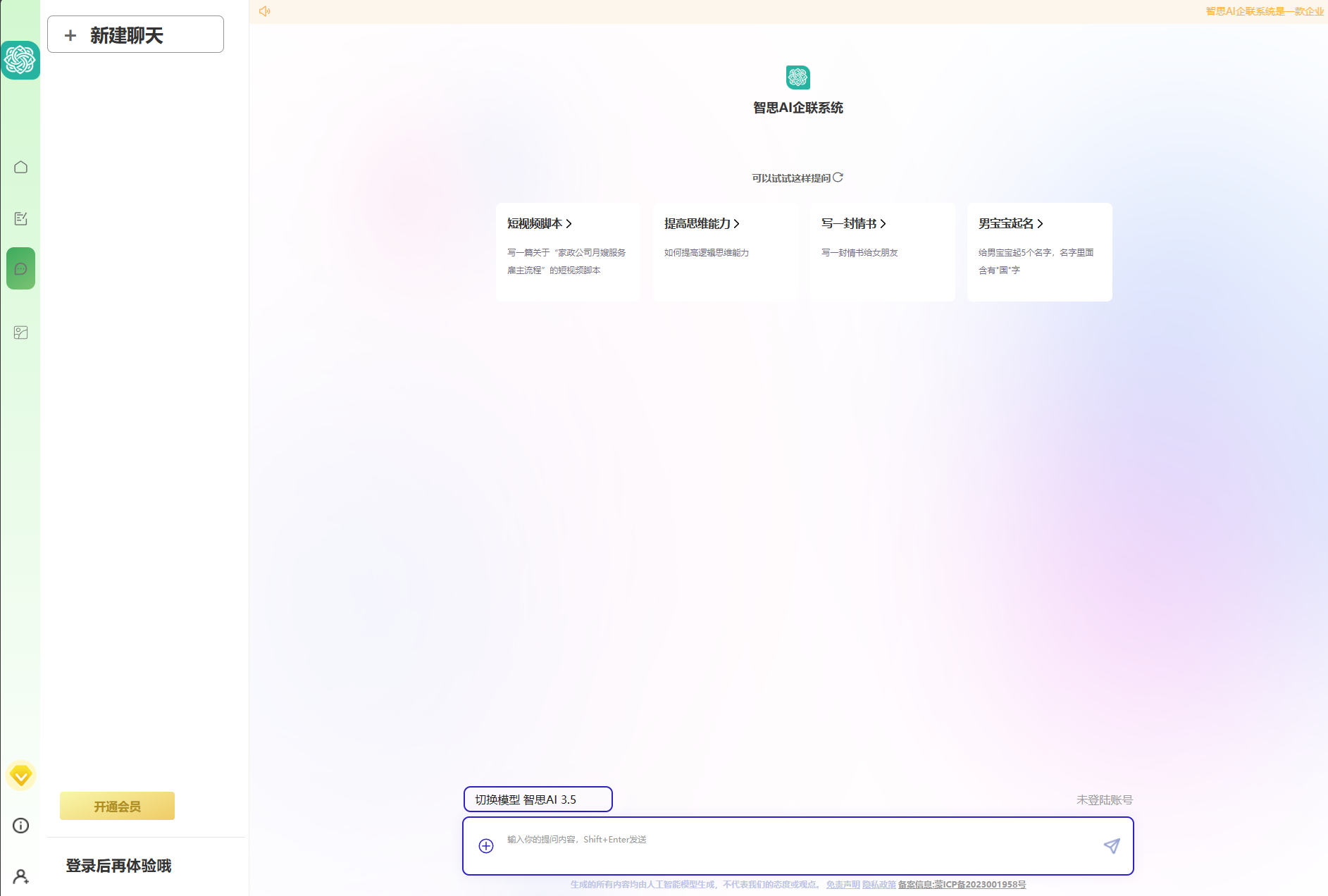Select the chat bubble icon in sidebar
The width and height of the screenshot is (1328, 896).
20,268
